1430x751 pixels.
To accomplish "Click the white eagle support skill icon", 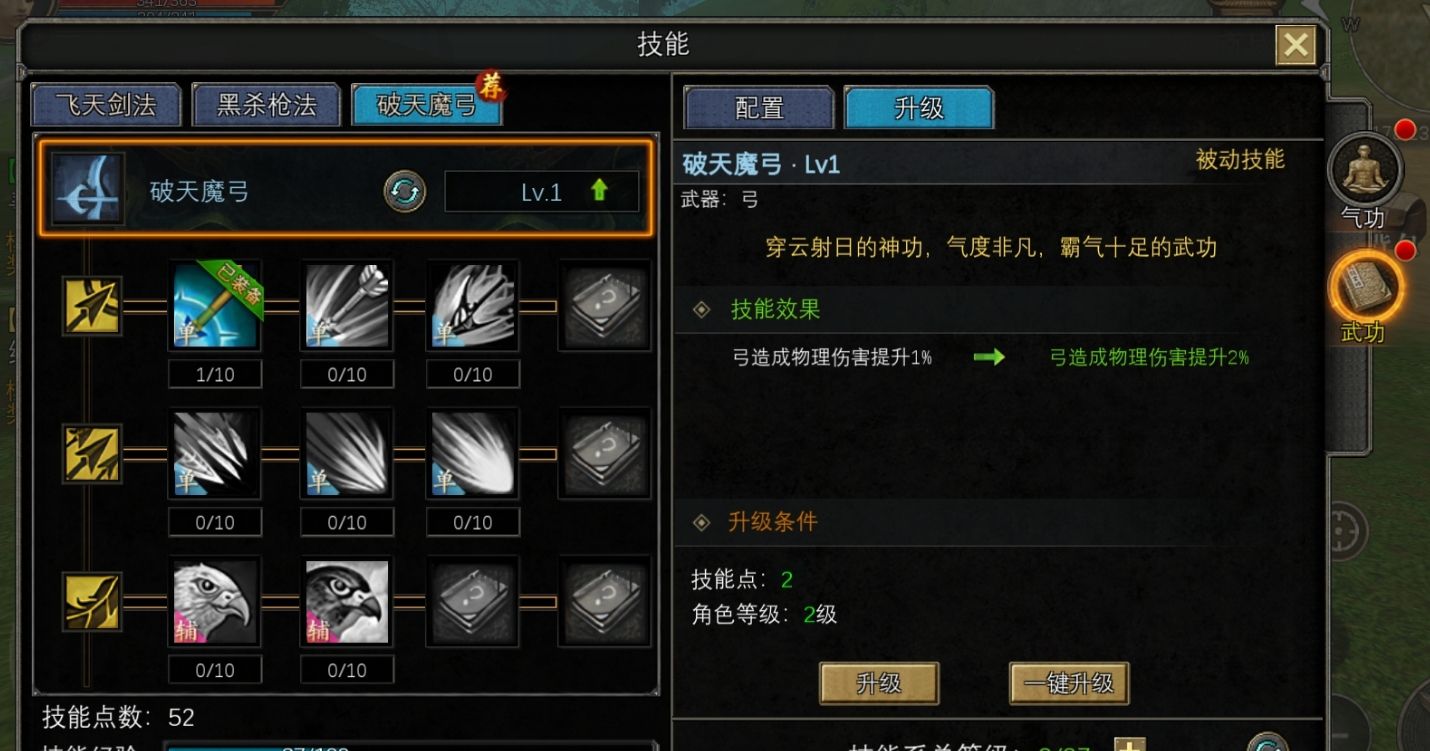I will 215,601.
